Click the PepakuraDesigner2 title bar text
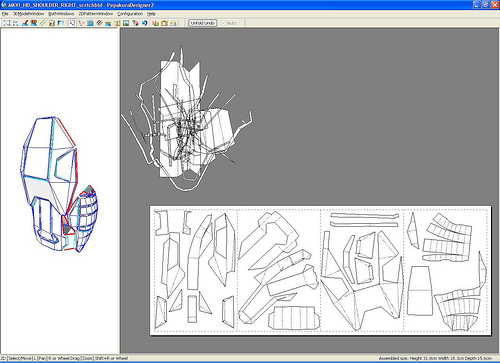The width and height of the screenshot is (500, 363). (x=130, y=5)
